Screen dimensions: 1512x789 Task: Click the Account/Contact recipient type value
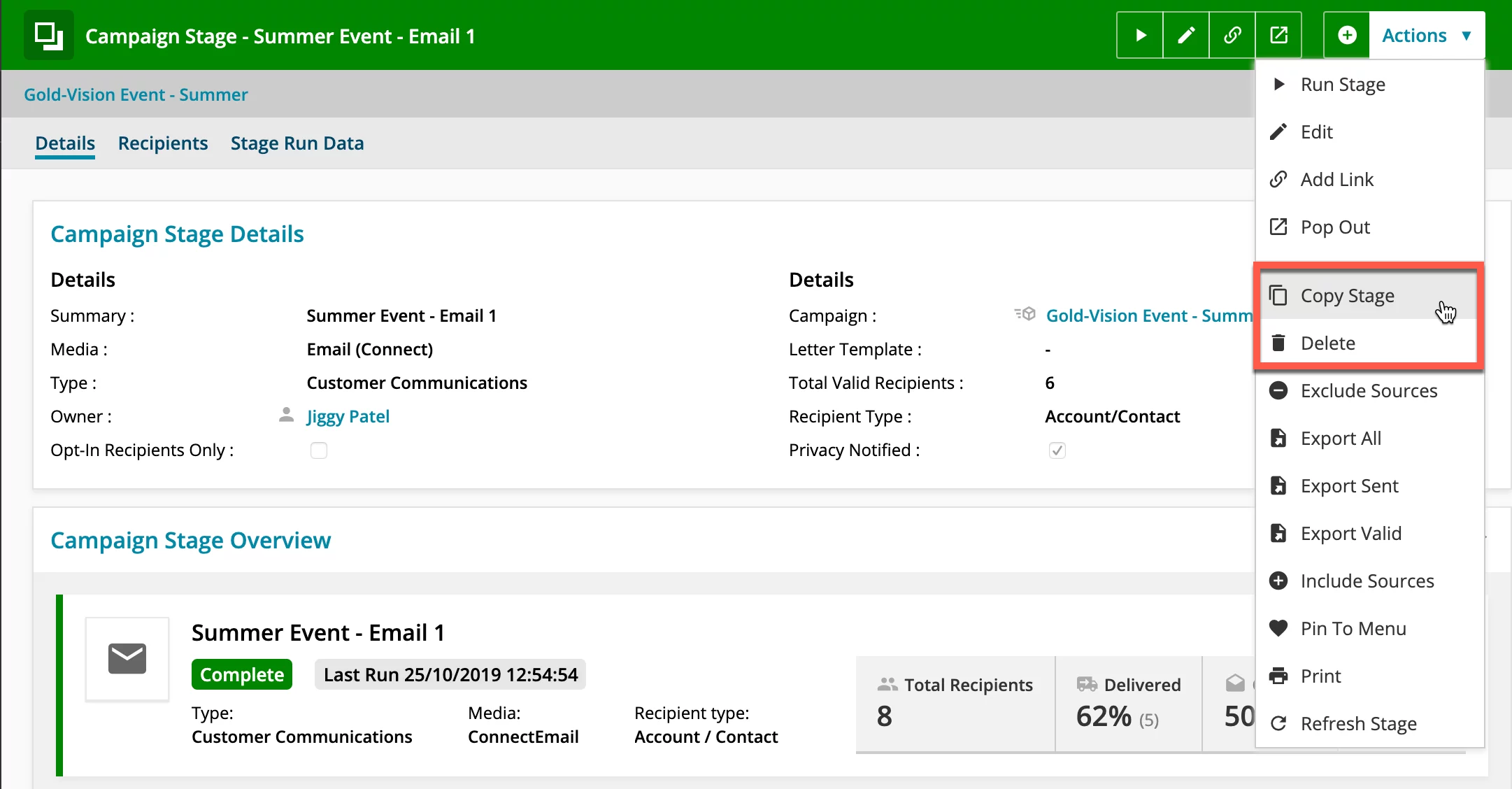pyautogui.click(x=1113, y=416)
